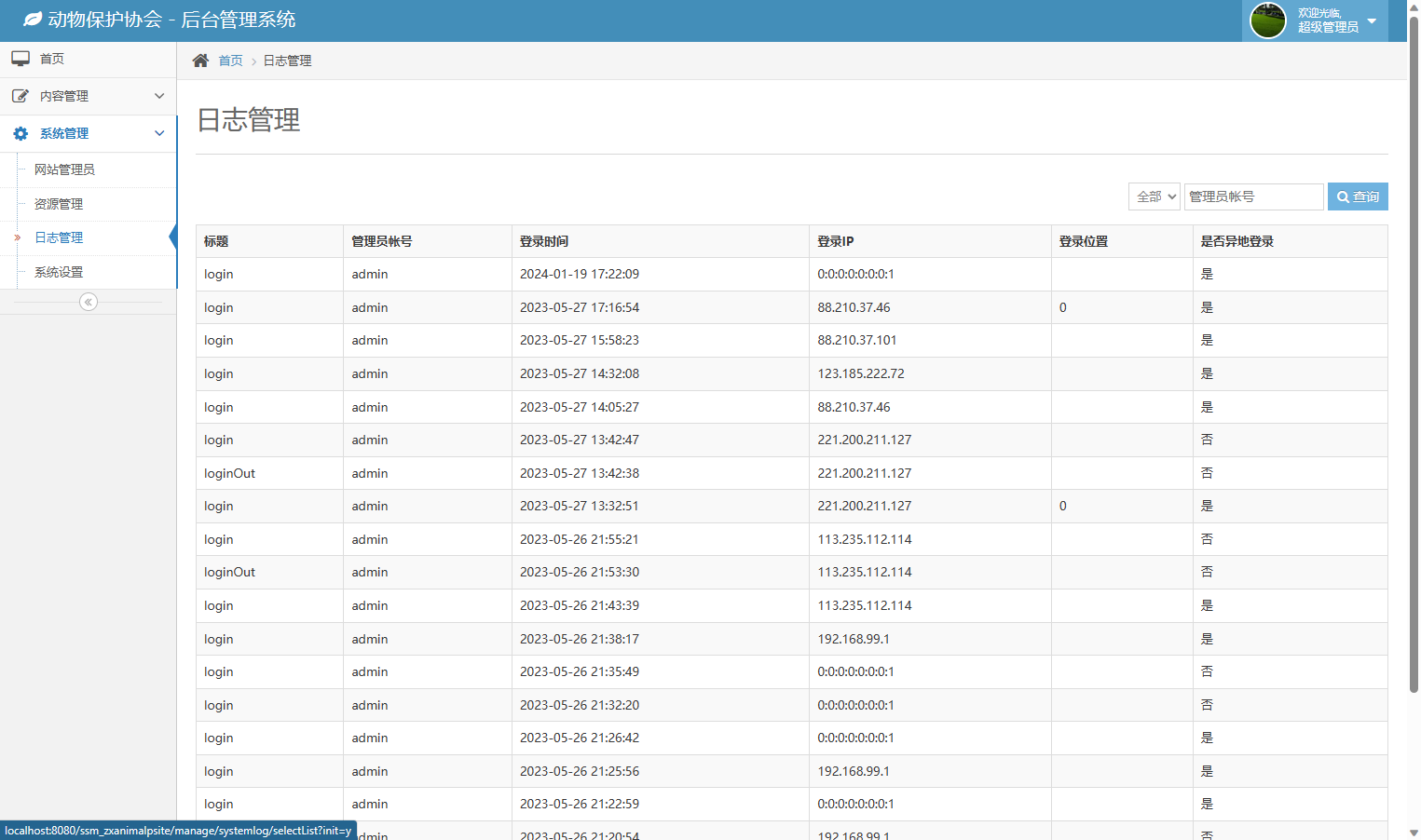
Task: Collapse sidebar using double-arrow circle icon
Action: pos(89,302)
